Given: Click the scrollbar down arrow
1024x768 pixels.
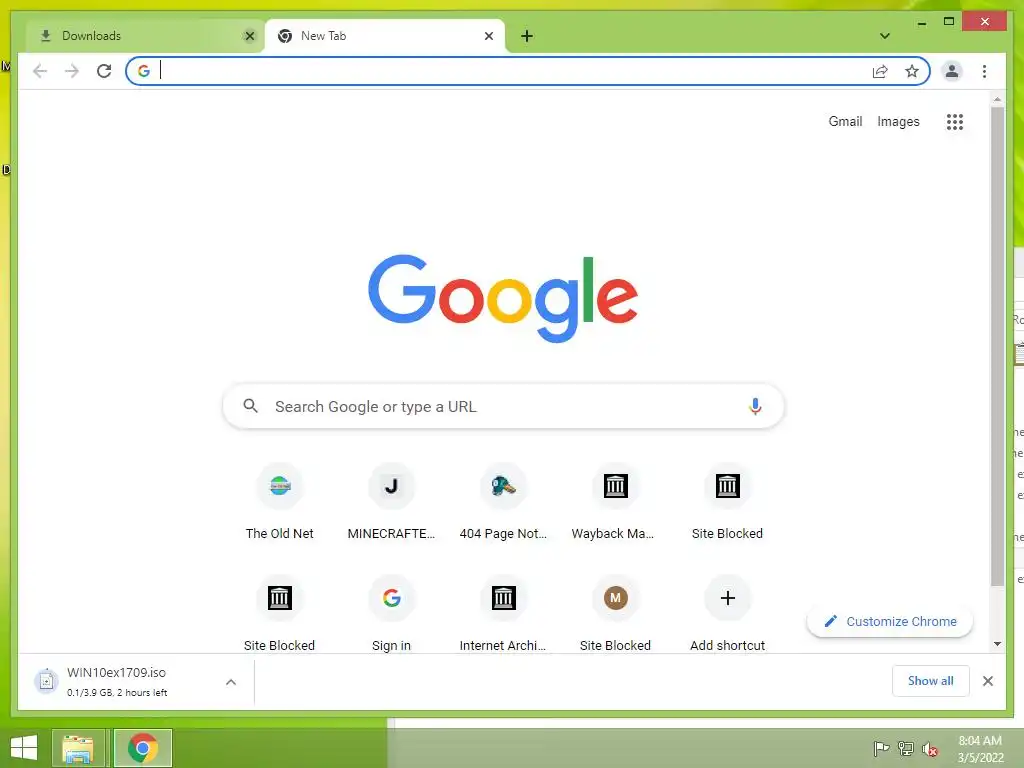Looking at the screenshot, I should [997, 644].
